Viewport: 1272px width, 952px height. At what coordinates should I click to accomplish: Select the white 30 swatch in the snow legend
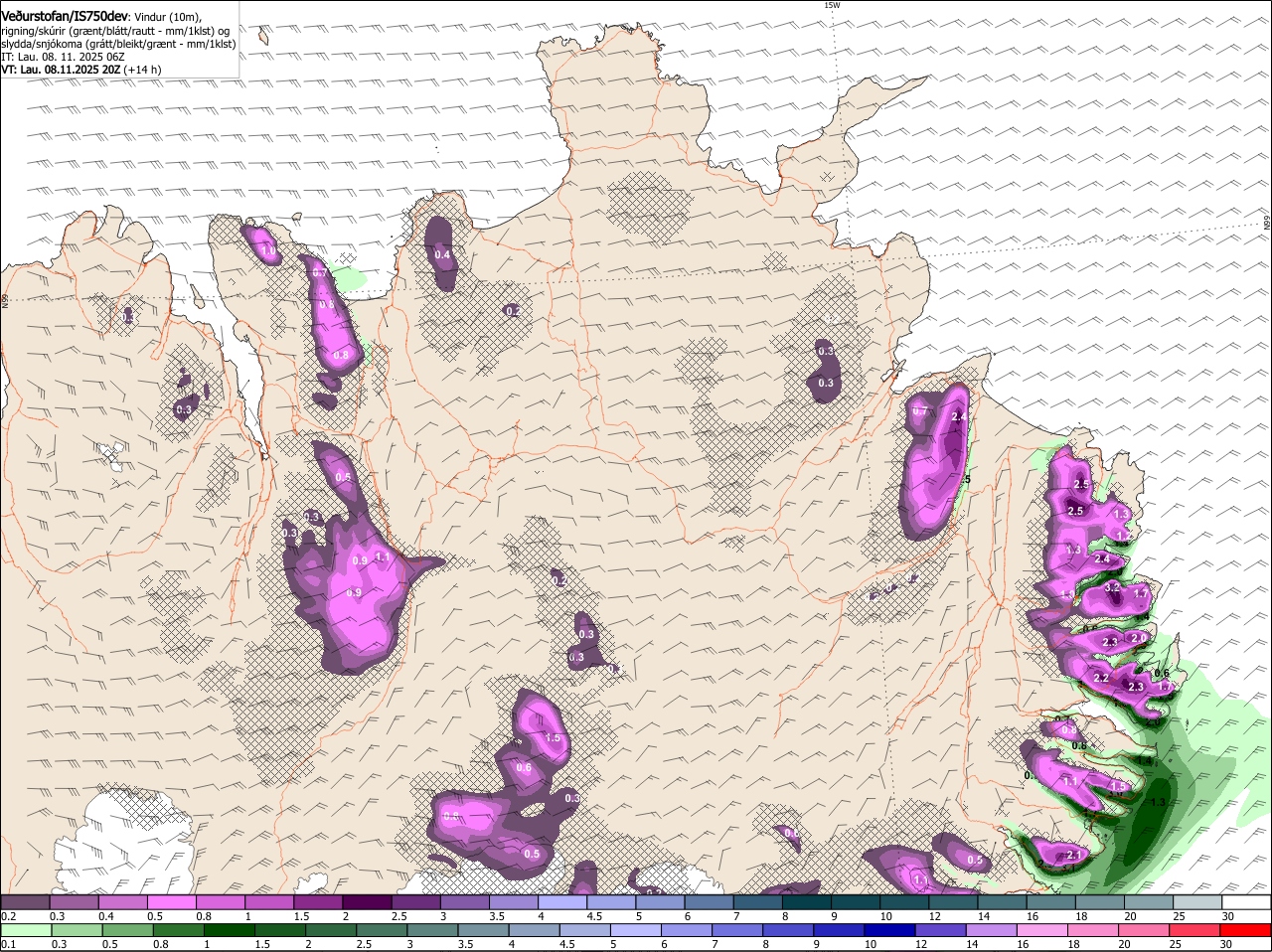point(1246,902)
